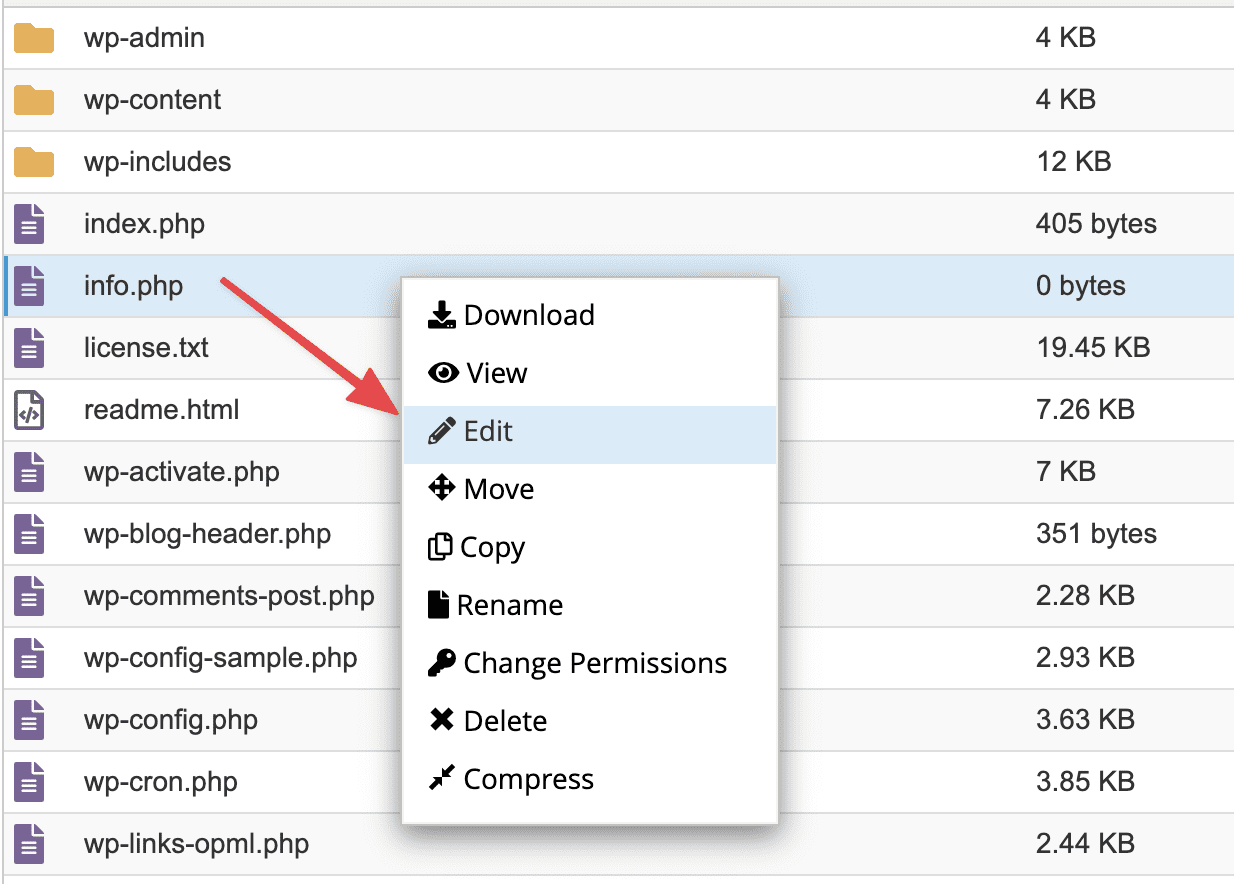The height and width of the screenshot is (884, 1234).
Task: Click the Move crosshair icon
Action: point(441,489)
